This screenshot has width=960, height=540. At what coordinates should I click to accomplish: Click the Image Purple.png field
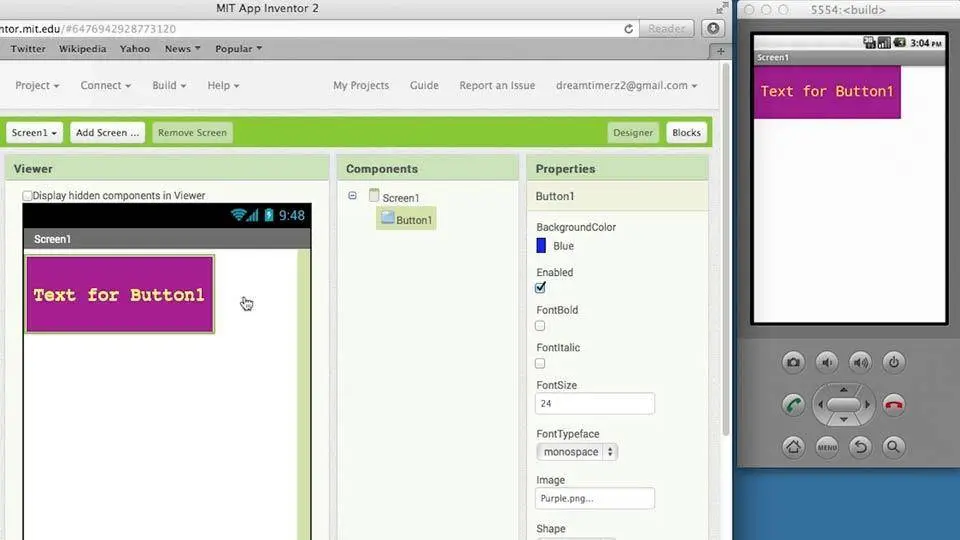click(594, 498)
